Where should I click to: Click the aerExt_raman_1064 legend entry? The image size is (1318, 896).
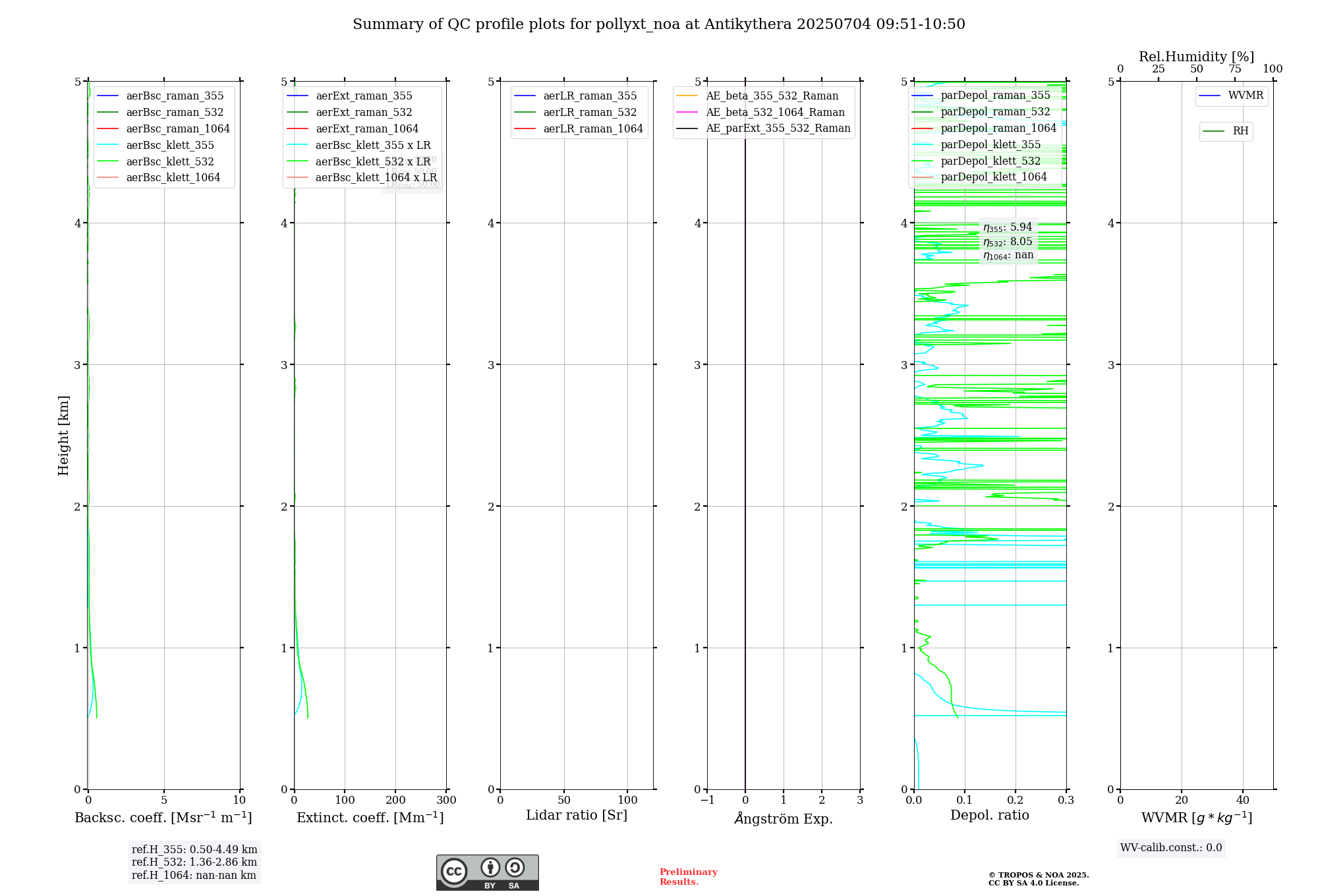click(353, 129)
